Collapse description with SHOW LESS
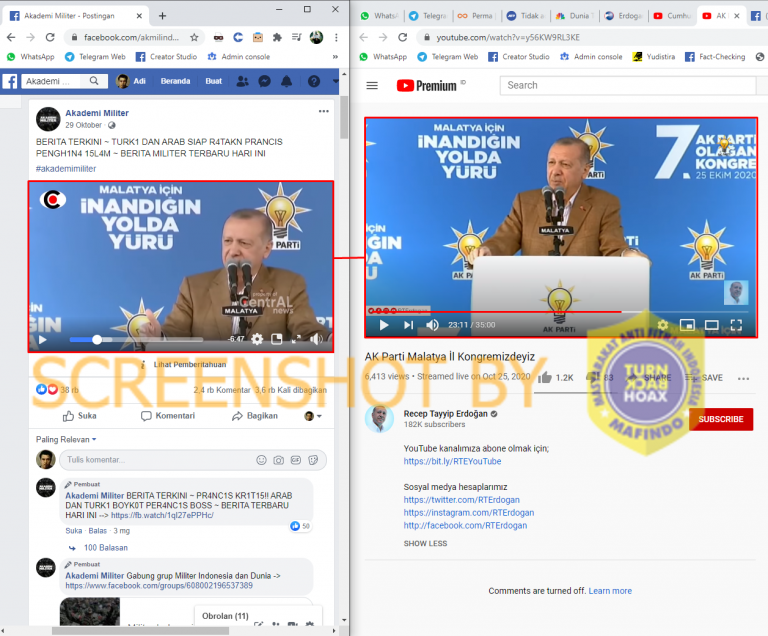768x636 pixels. tap(425, 543)
